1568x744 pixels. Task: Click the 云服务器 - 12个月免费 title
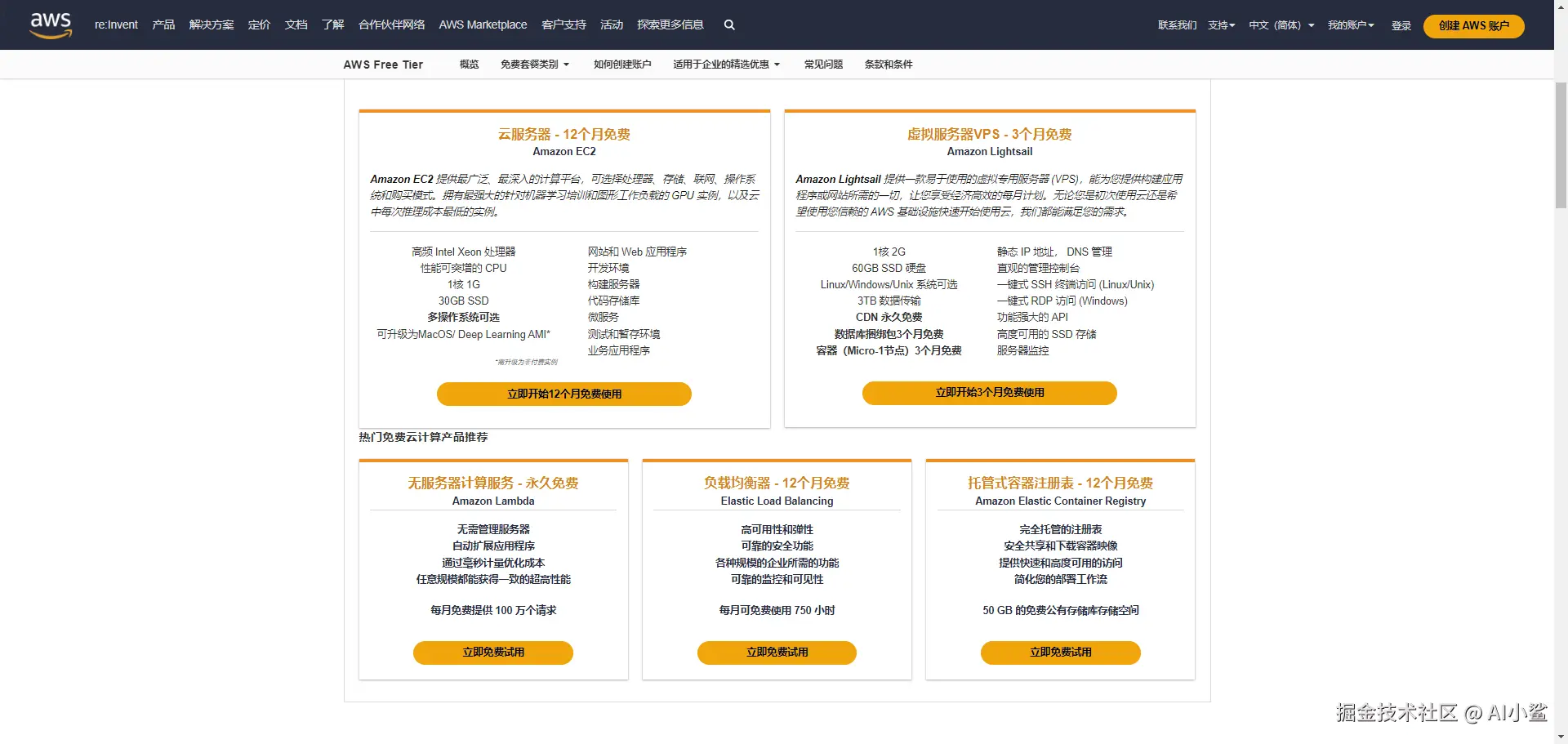point(564,134)
